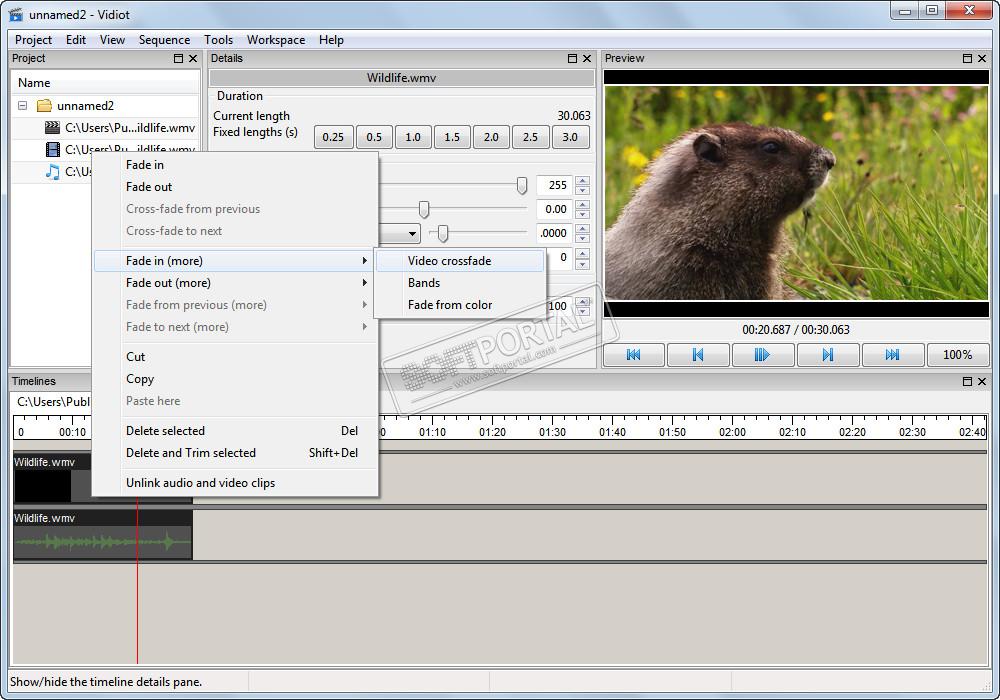
Task: Maximize the Preview pane
Action: pyautogui.click(x=967, y=59)
